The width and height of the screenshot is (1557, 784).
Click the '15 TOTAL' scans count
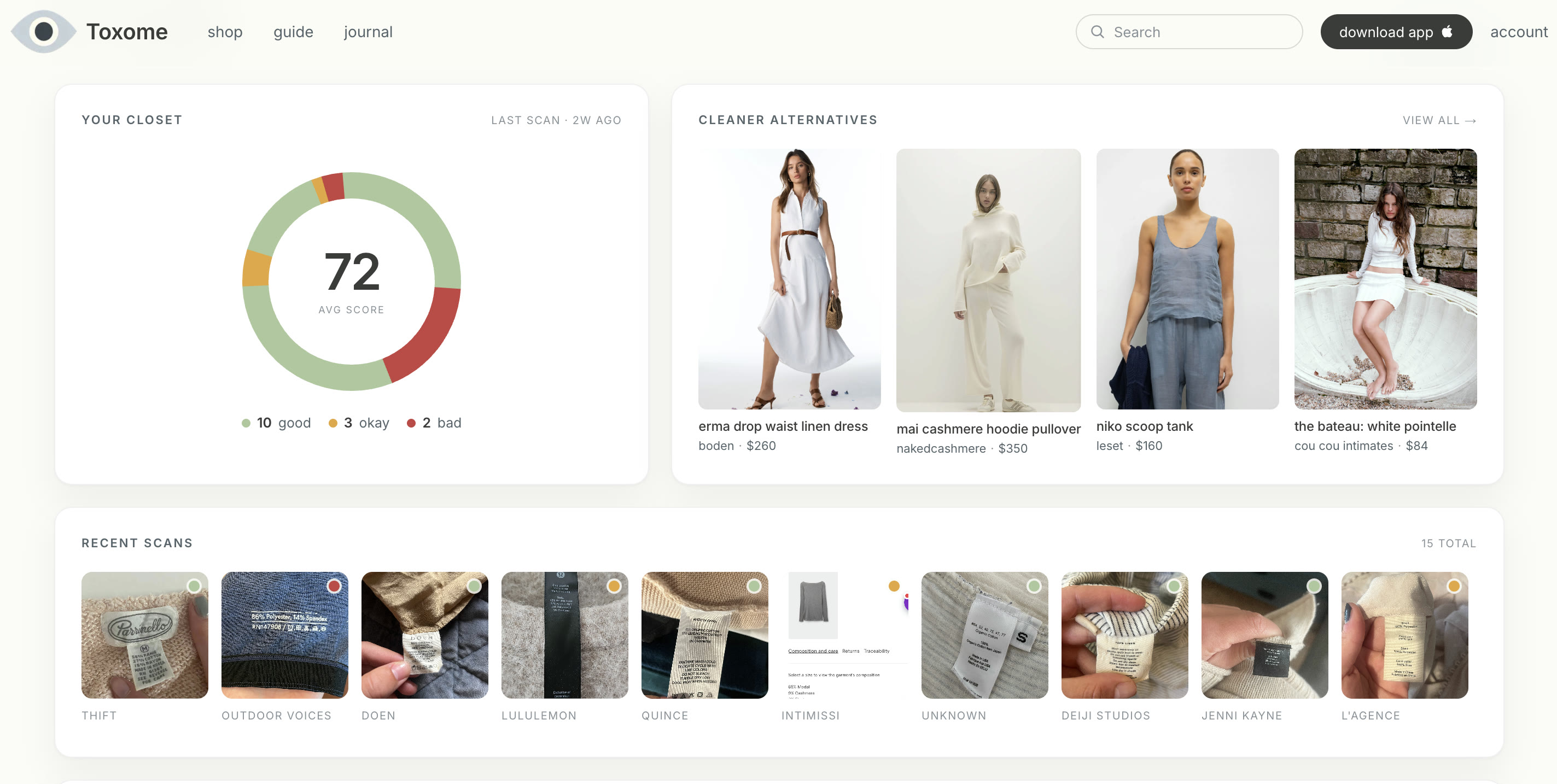(x=1448, y=543)
